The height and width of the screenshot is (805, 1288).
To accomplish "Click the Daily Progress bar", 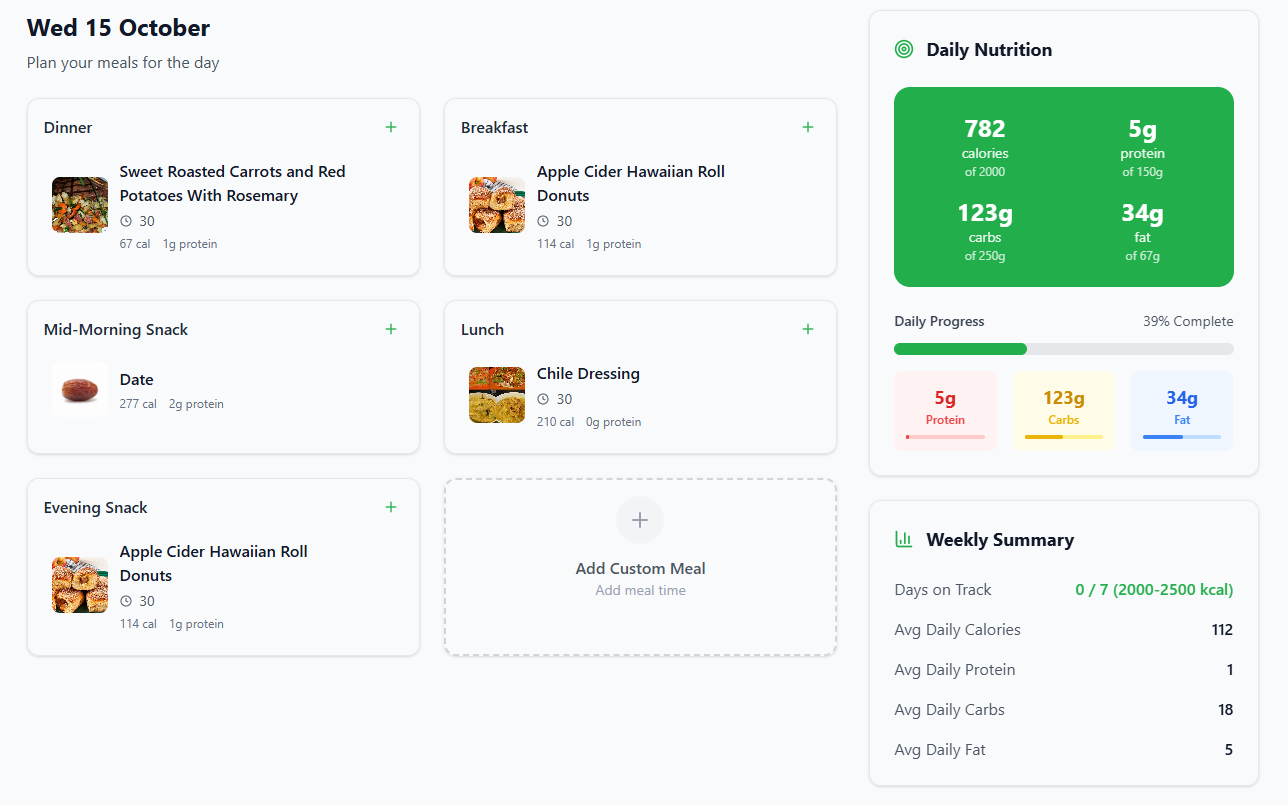I will click(1063, 349).
